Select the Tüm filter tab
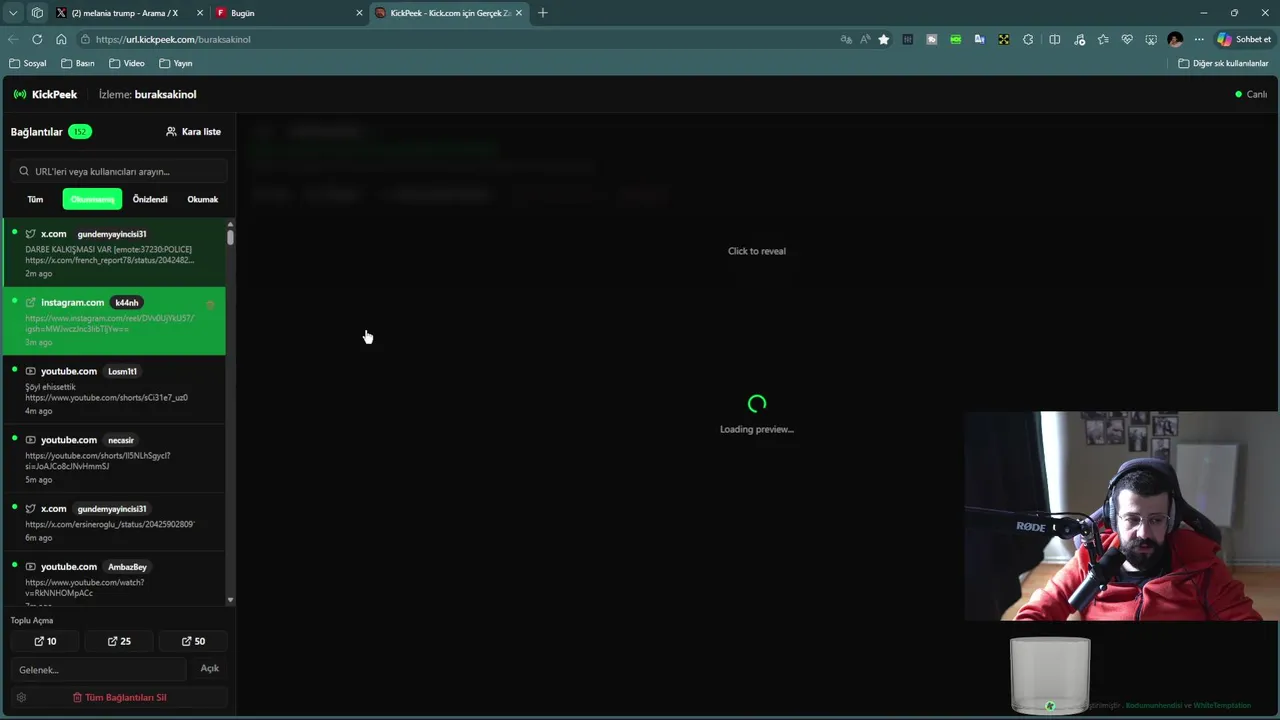The width and height of the screenshot is (1280, 720). click(x=35, y=199)
